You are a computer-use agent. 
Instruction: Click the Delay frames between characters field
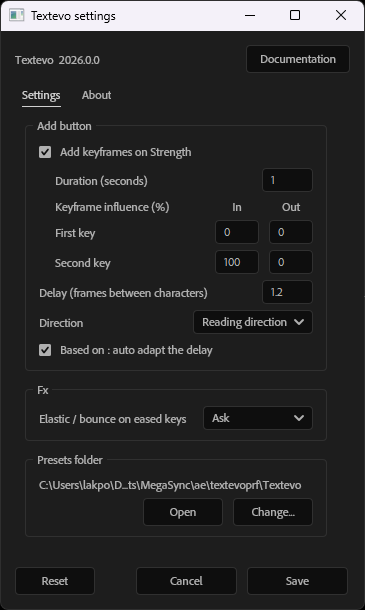pos(287,292)
